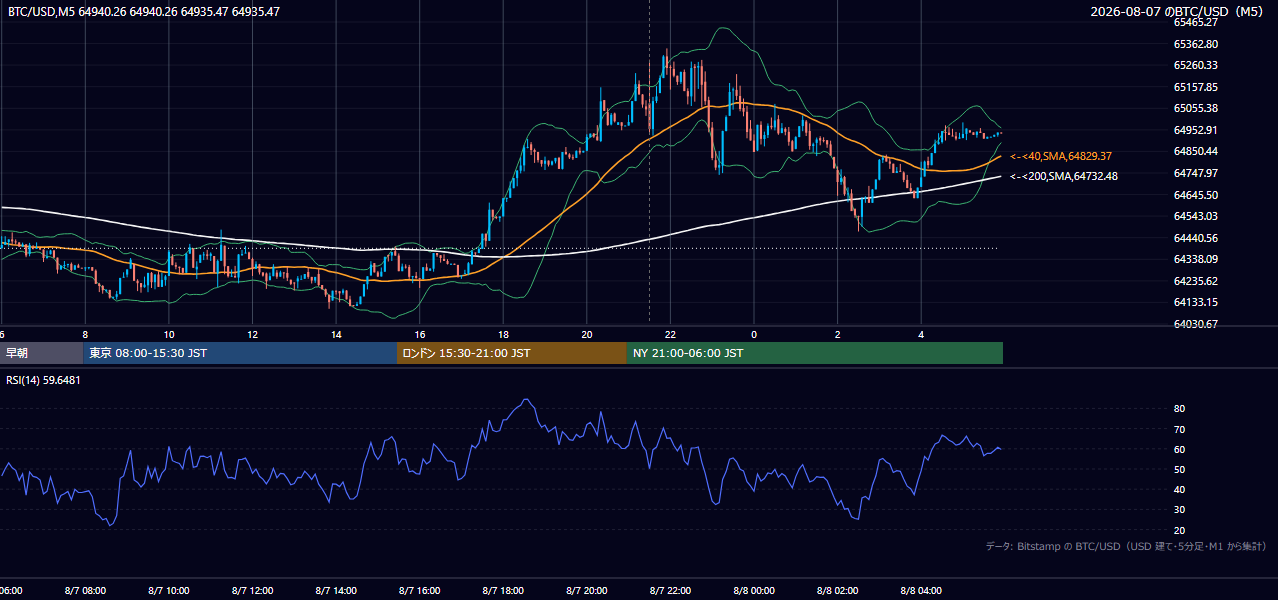Click the BTC/USD,M5 OHLC title text

(144, 12)
